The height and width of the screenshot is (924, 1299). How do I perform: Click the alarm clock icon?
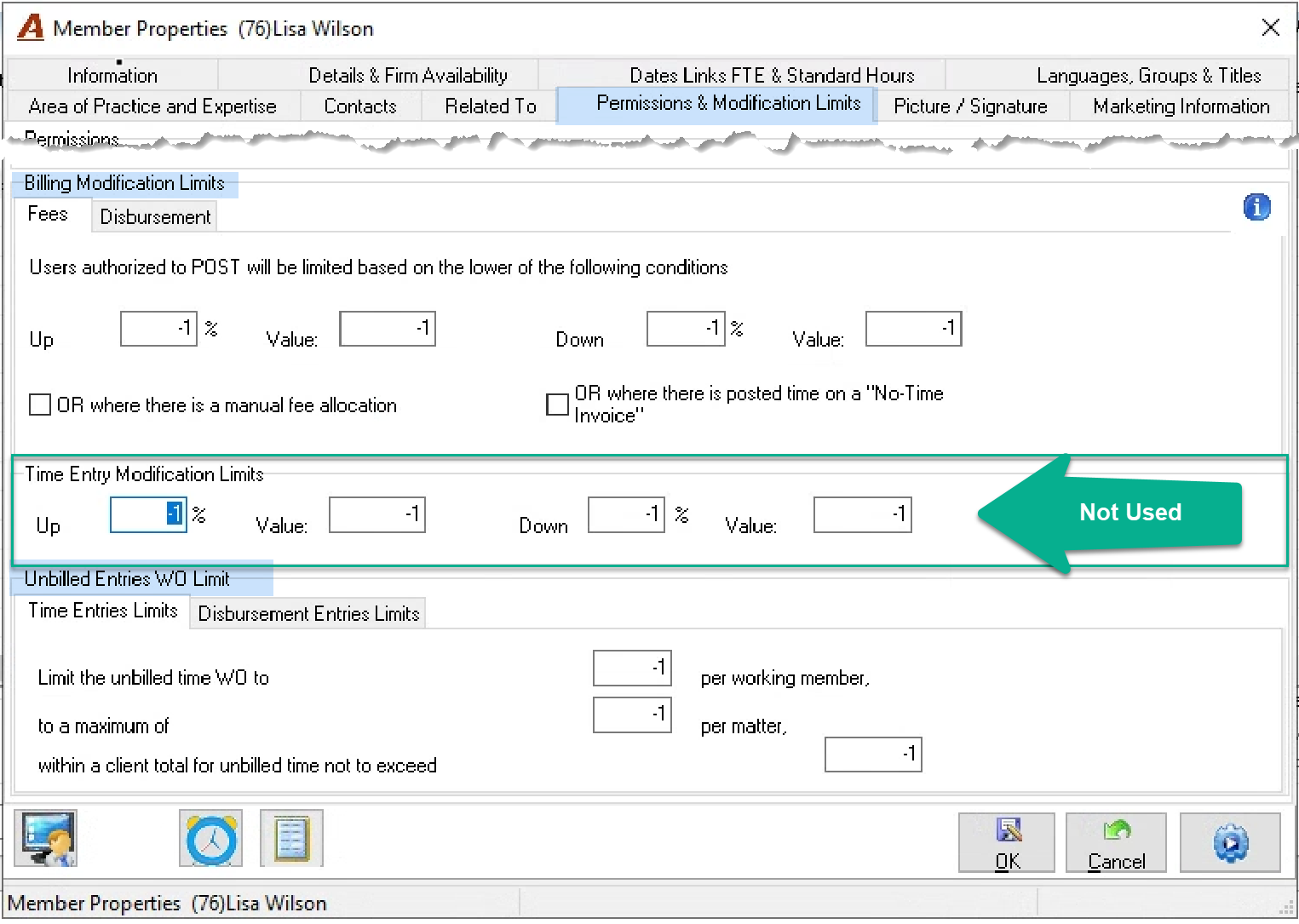click(x=211, y=838)
